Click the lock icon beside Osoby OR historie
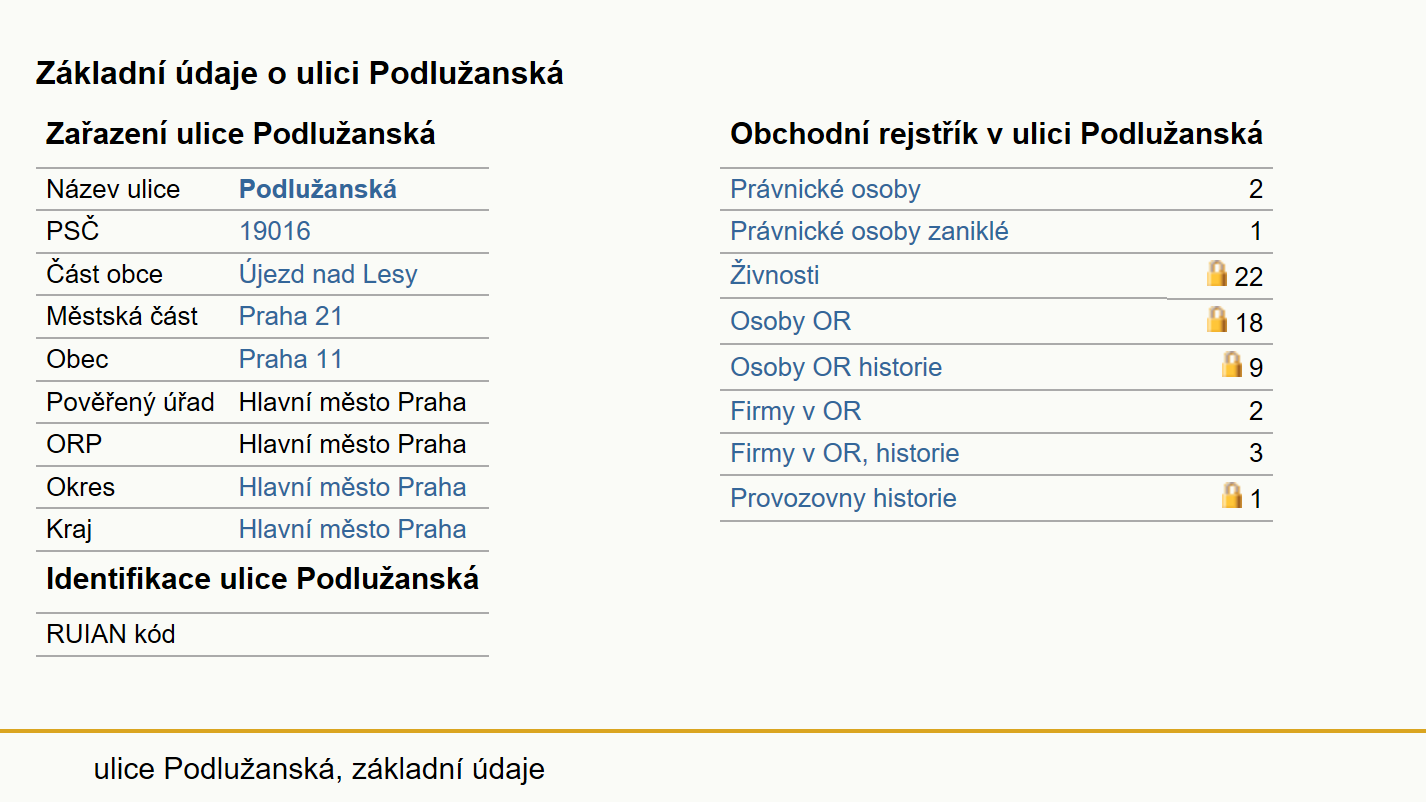Image resolution: width=1426 pixels, height=802 pixels. pos(1232,364)
